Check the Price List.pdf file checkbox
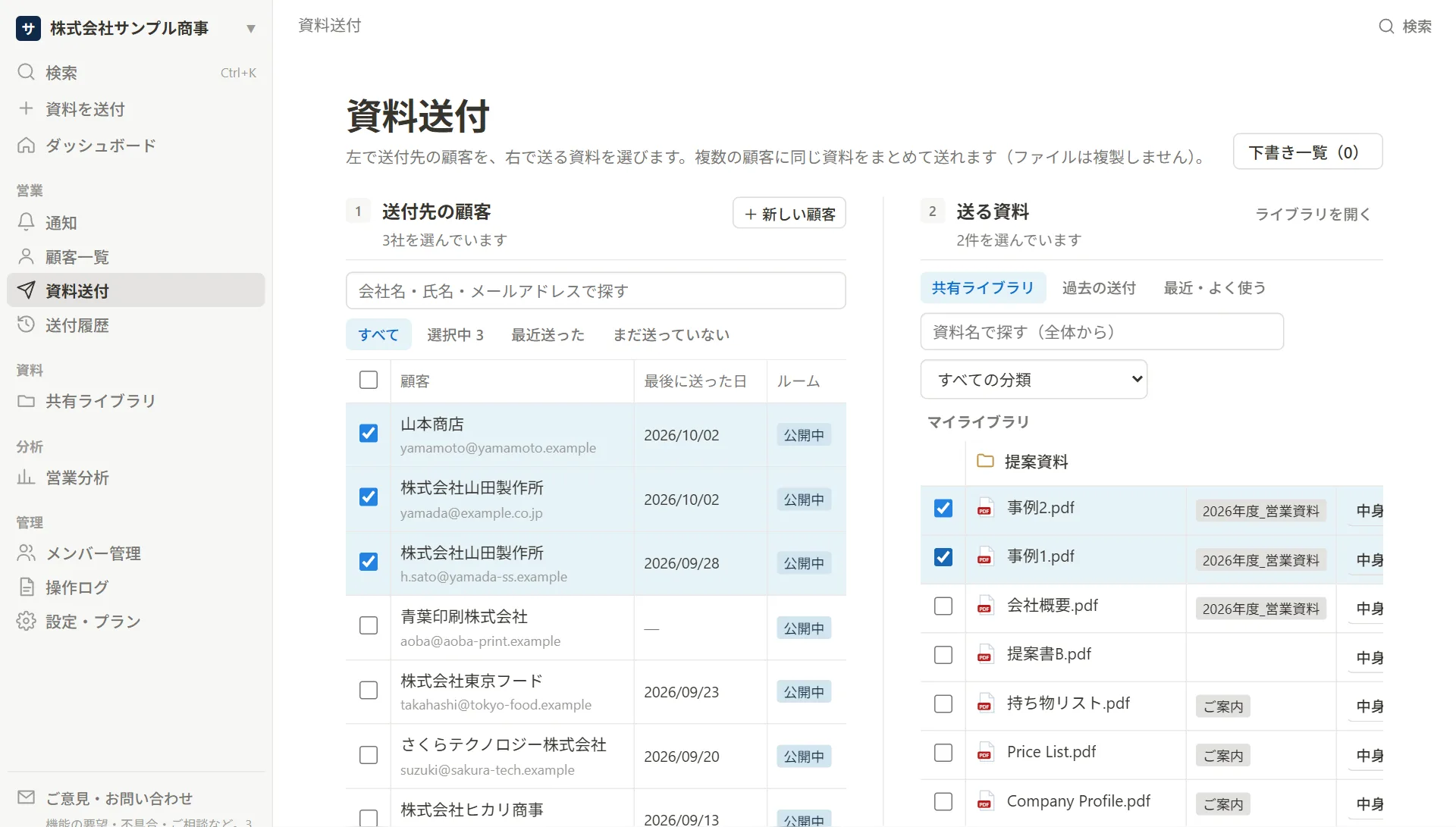1456x827 pixels. point(943,753)
